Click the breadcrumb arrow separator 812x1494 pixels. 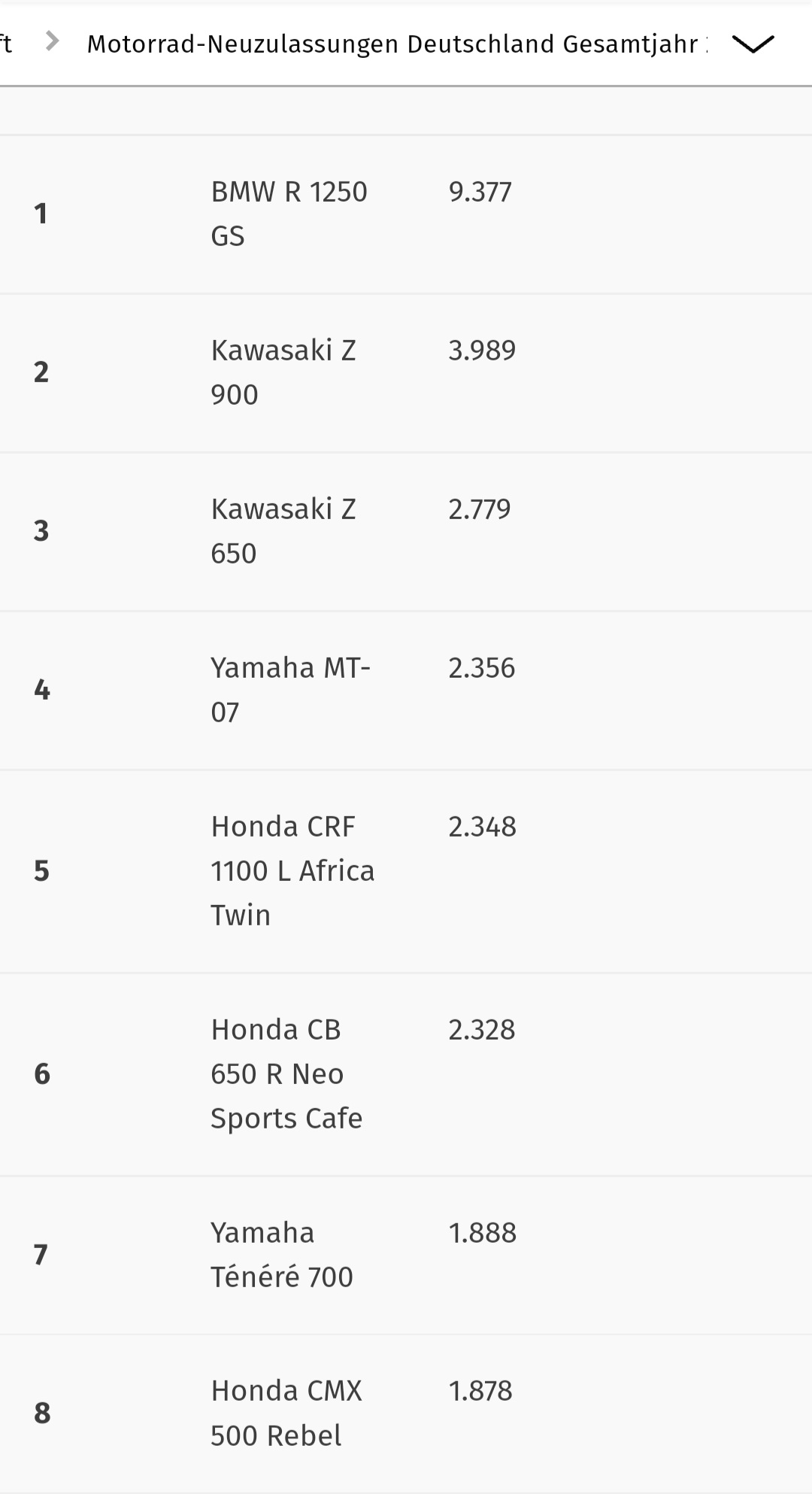pyautogui.click(x=52, y=41)
